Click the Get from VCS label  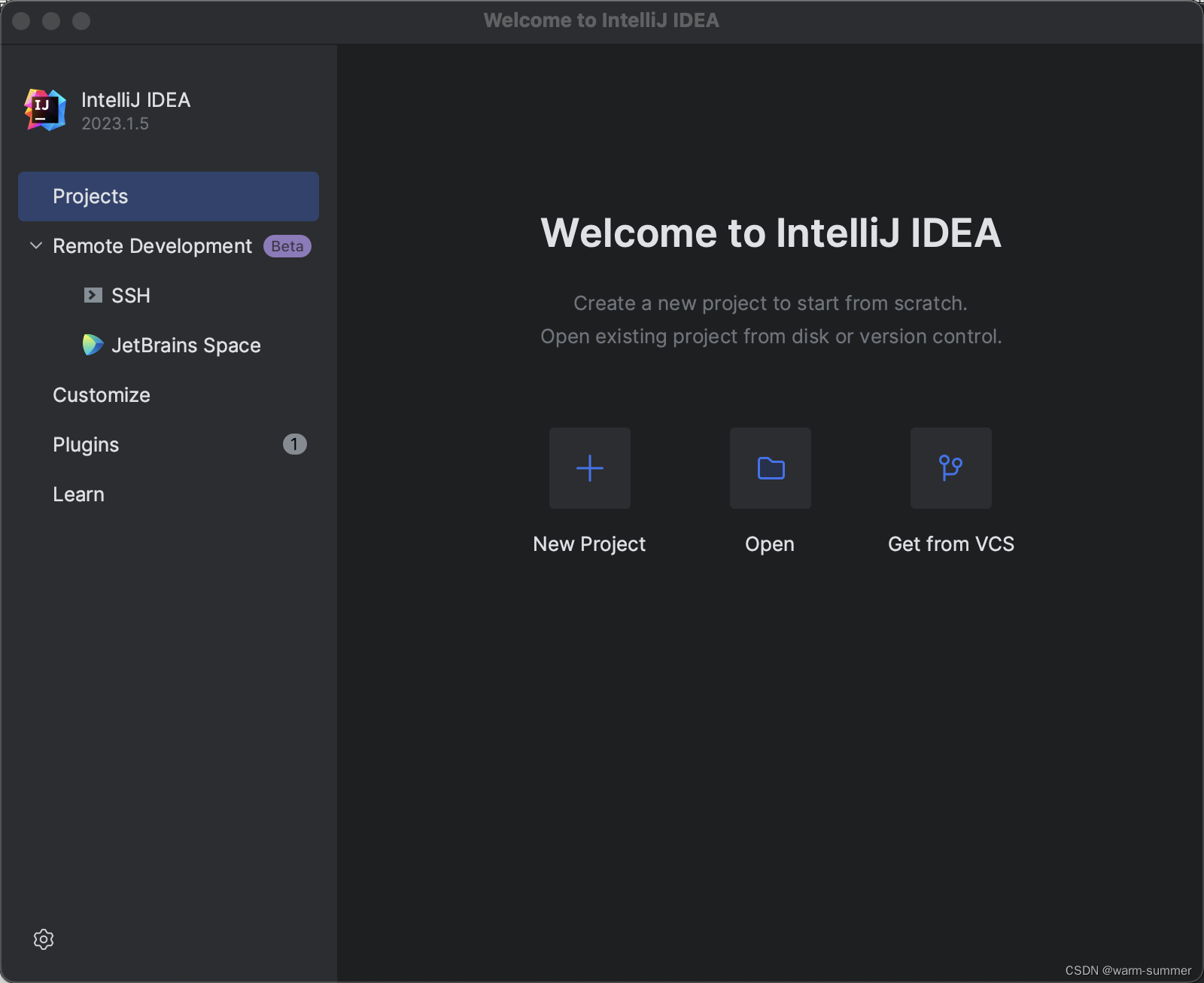tap(951, 544)
